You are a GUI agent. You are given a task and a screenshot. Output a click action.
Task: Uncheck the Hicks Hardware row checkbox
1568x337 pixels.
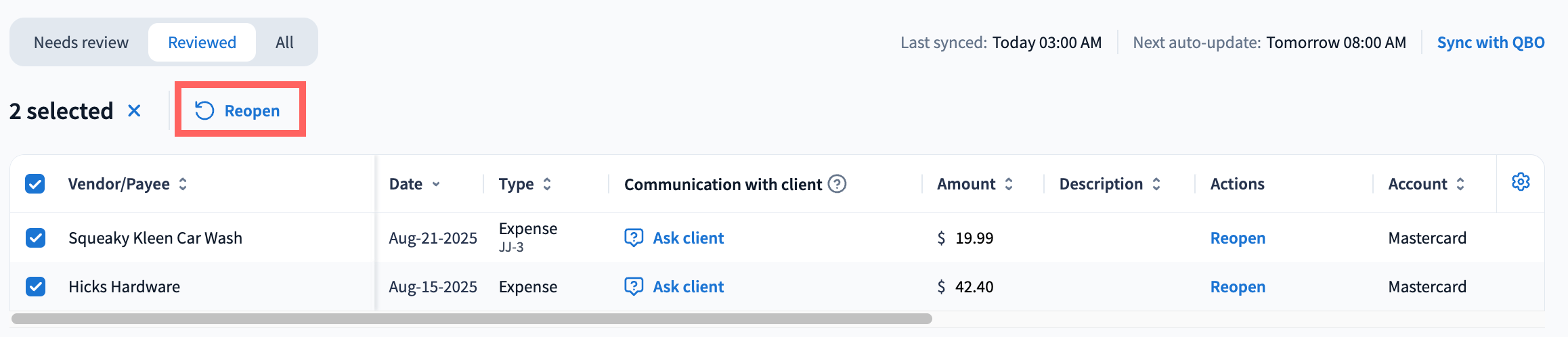35,286
